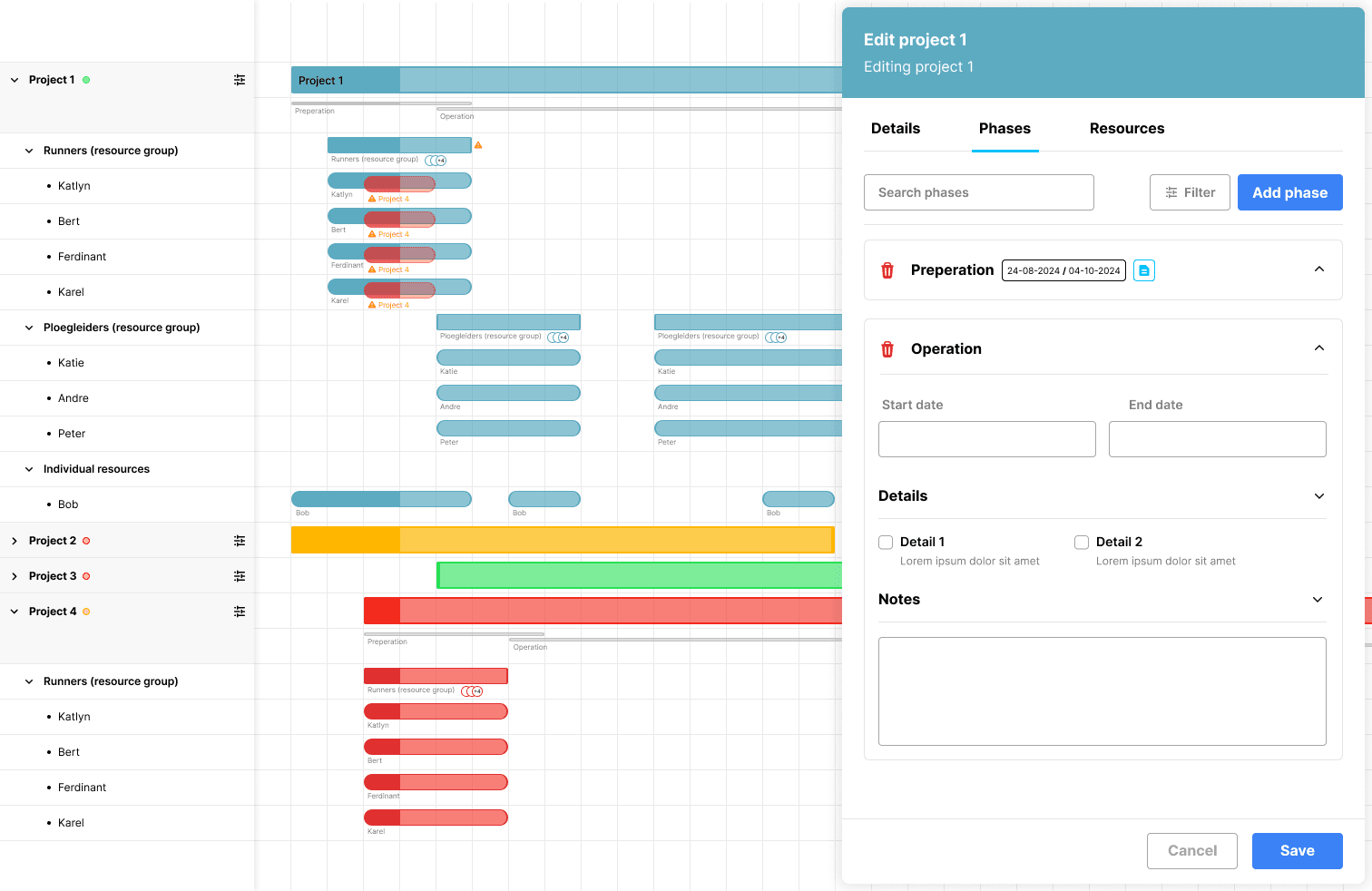Screen dimensions: 1372x891
Task: Click the Filter icon in the Phases panel
Action: click(1171, 192)
